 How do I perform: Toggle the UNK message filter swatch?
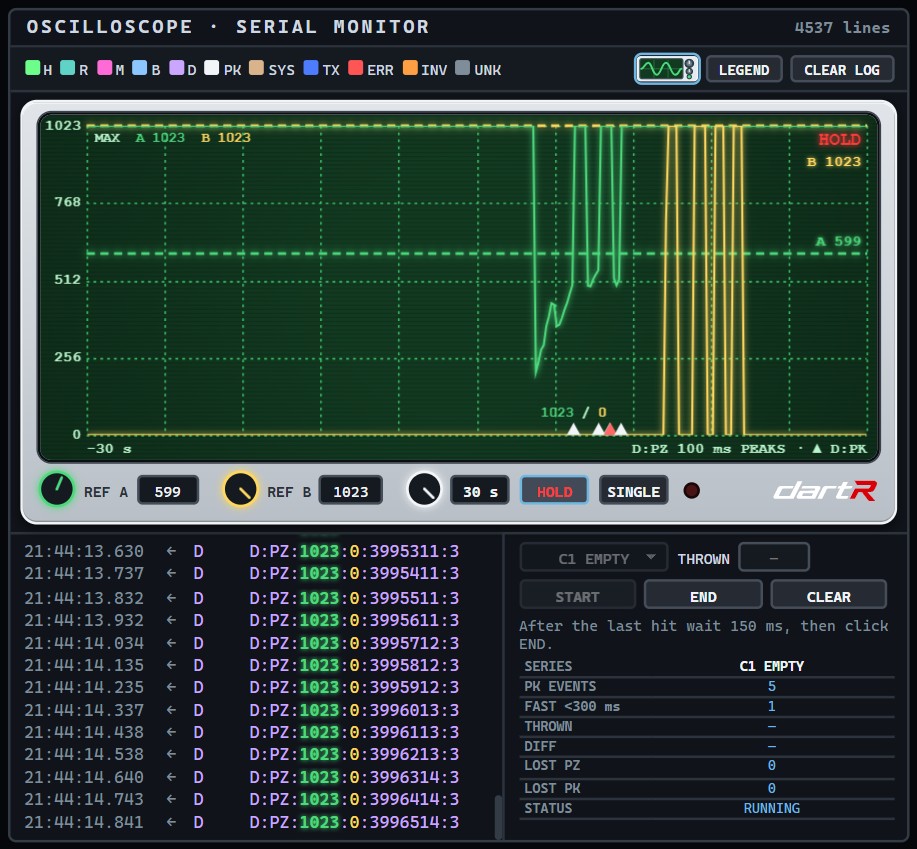pos(463,68)
